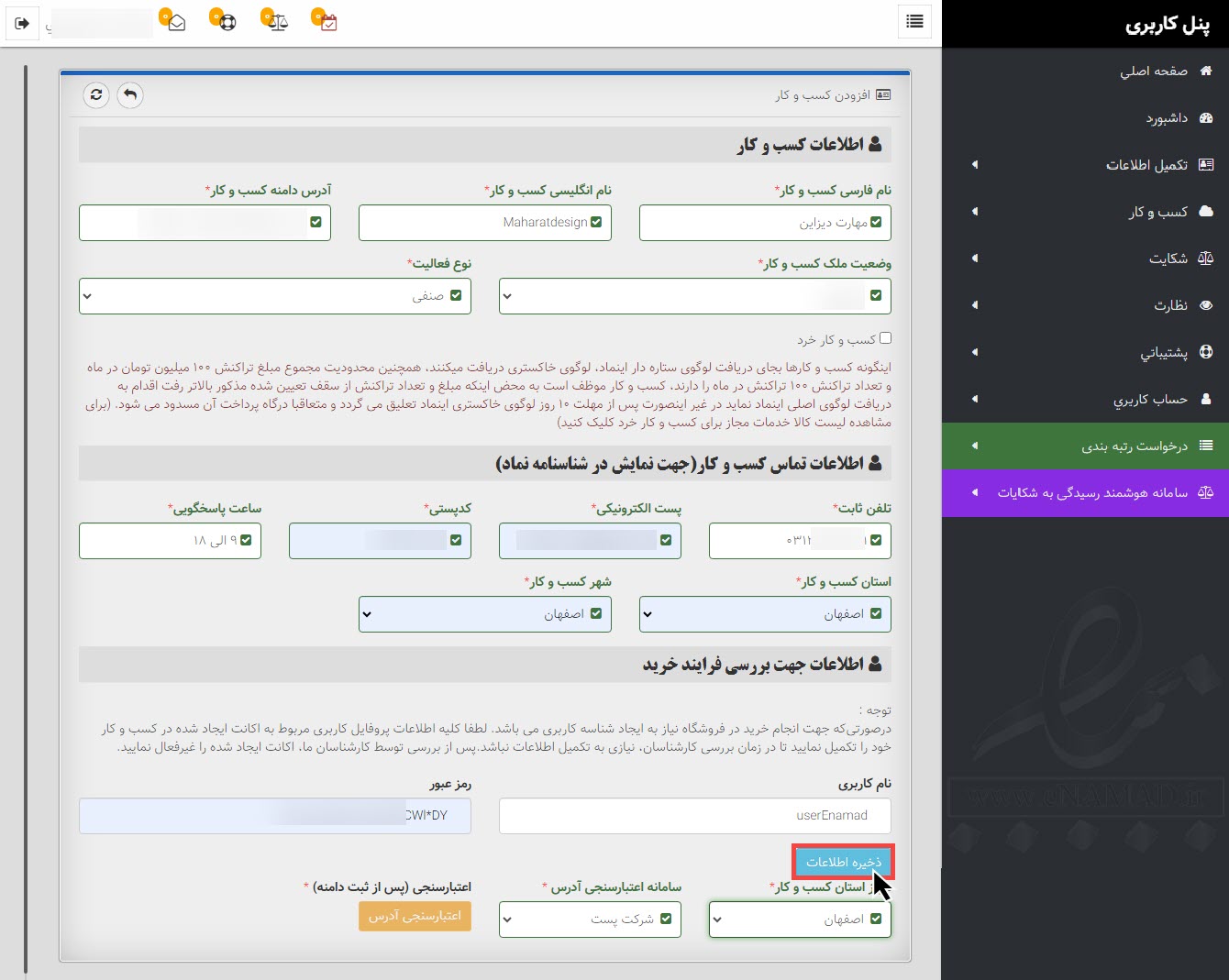Click the رمز عبور password field
The width and height of the screenshot is (1229, 980).
(275, 816)
